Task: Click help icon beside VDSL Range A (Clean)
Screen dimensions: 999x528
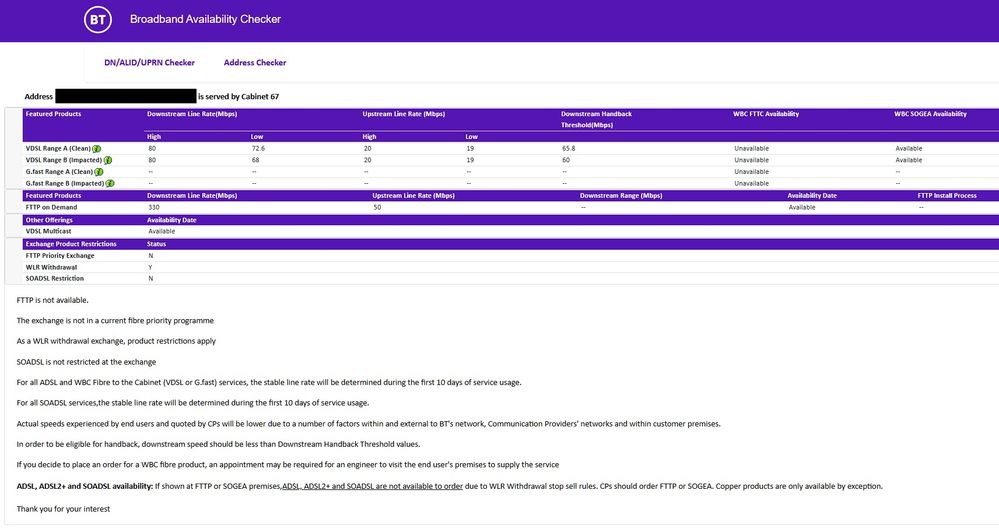Action: [x=98, y=148]
